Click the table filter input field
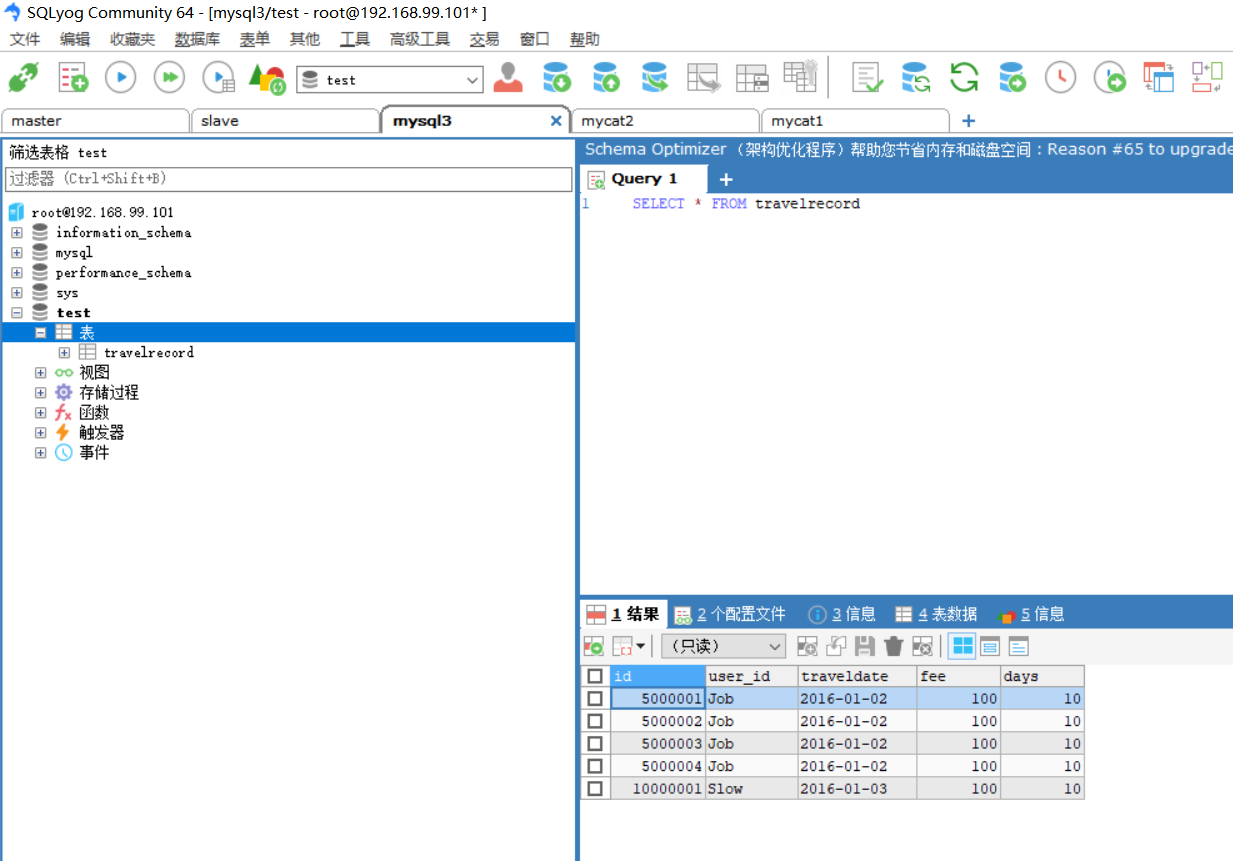 (x=289, y=179)
